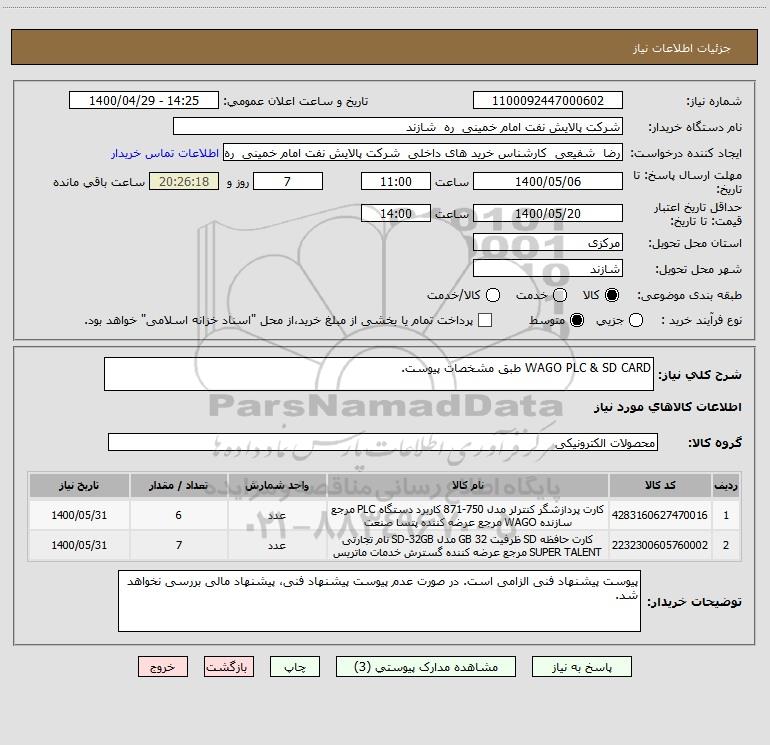Click the ردیف column header
This screenshot has height=745, width=770.
pos(726,485)
